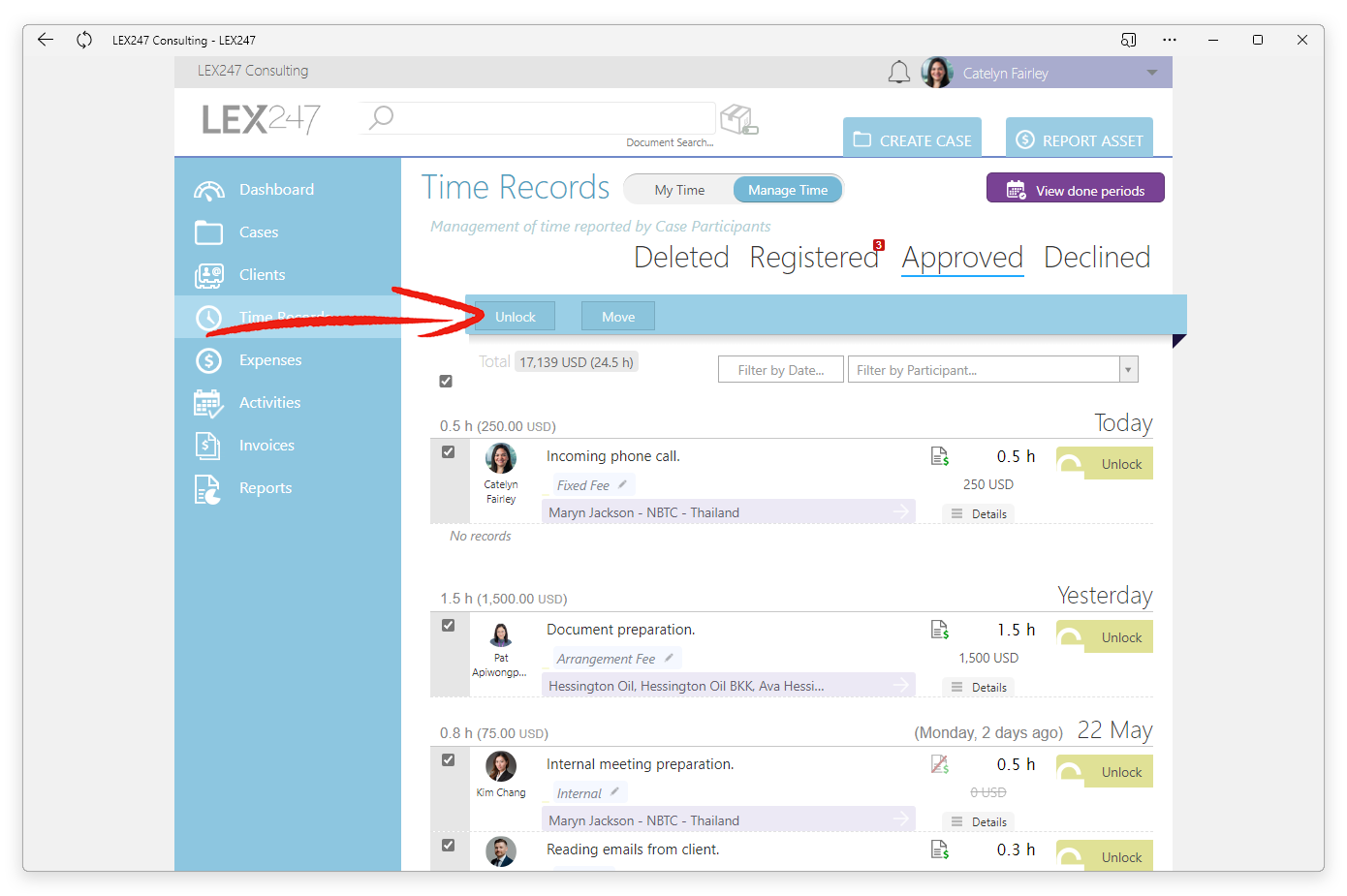Viewport: 1347px width, 896px height.
Task: Click billing icon on Reading emails record
Action: coord(939,850)
